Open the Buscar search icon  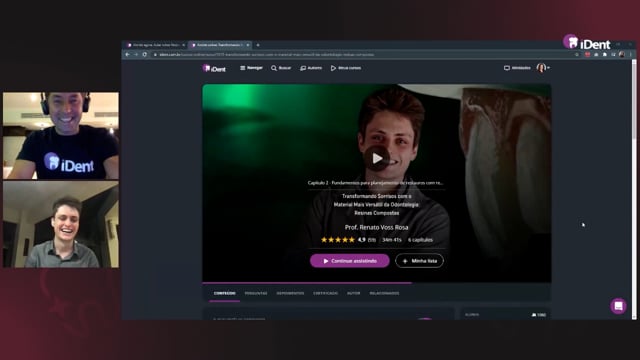click(281, 68)
